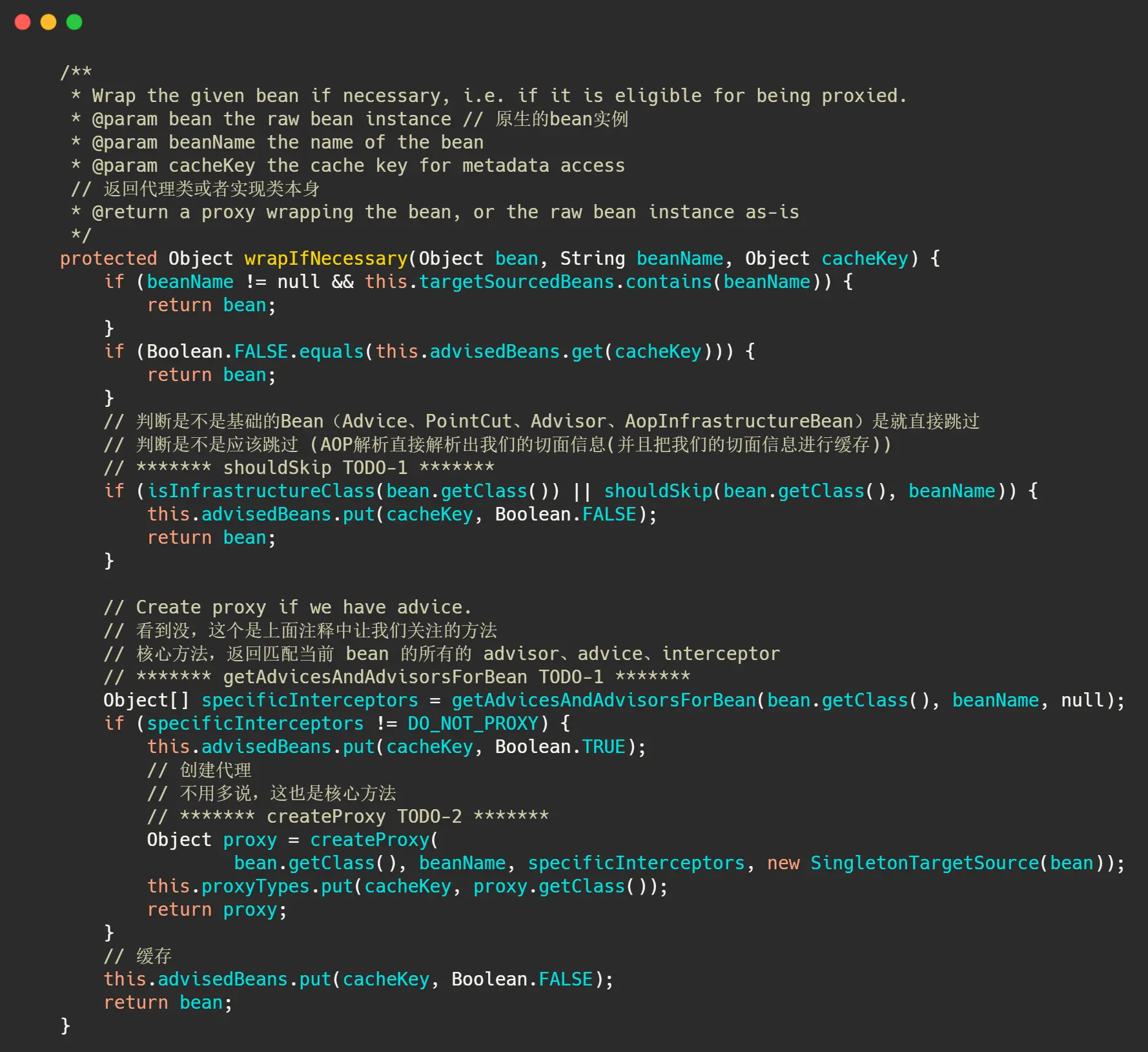This screenshot has width=1148, height=1052.
Task: Click comment '// Create proxy if we have advice.'
Action: 288,607
